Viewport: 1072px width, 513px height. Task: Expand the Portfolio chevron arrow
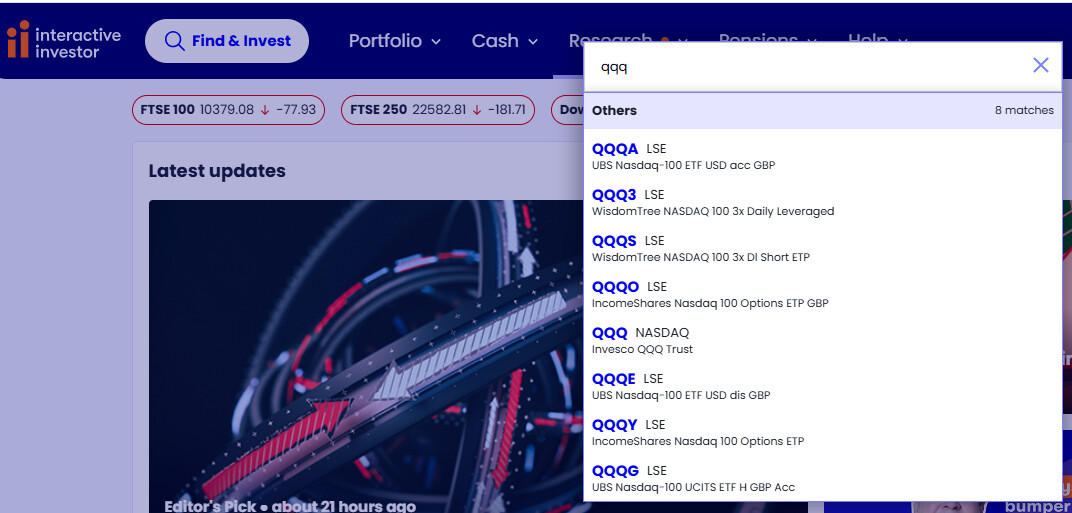[436, 42]
